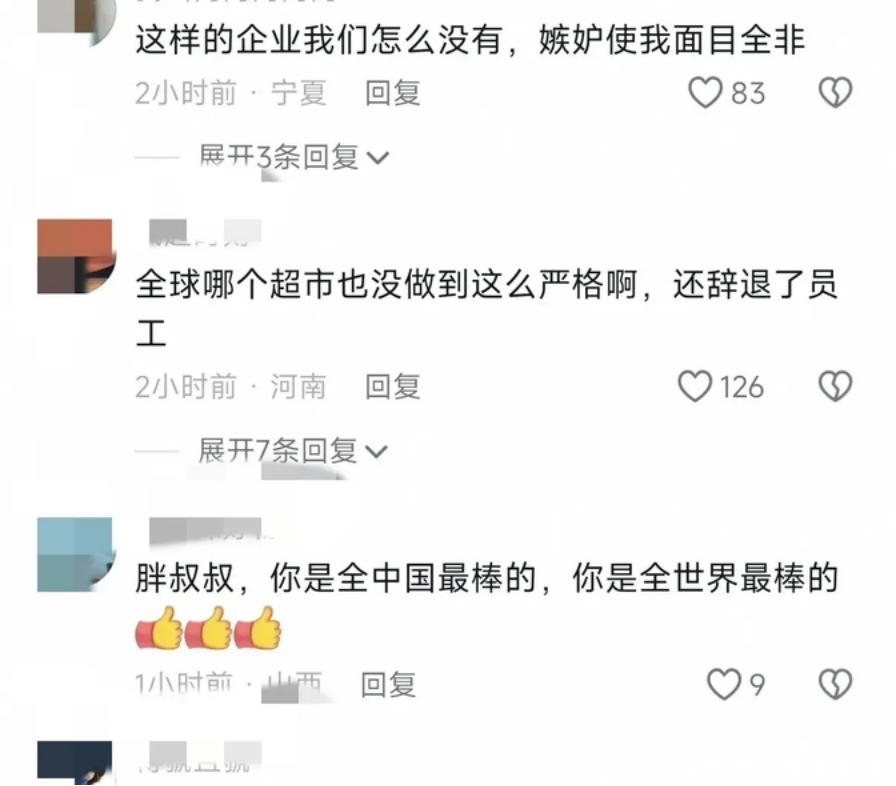
Task: Reply to the Shanxi comment via 回复
Action: pos(388,684)
